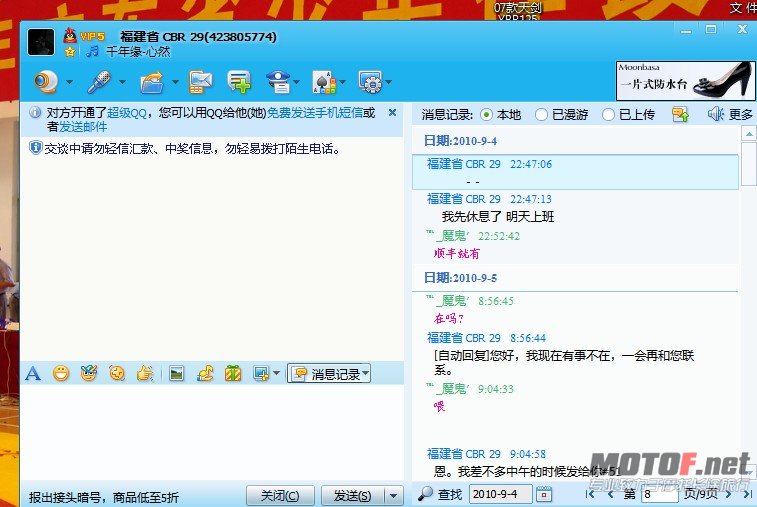Screen dimensions: 757x507
Task: Expand the video call dropdown arrow
Action: pos(70,82)
